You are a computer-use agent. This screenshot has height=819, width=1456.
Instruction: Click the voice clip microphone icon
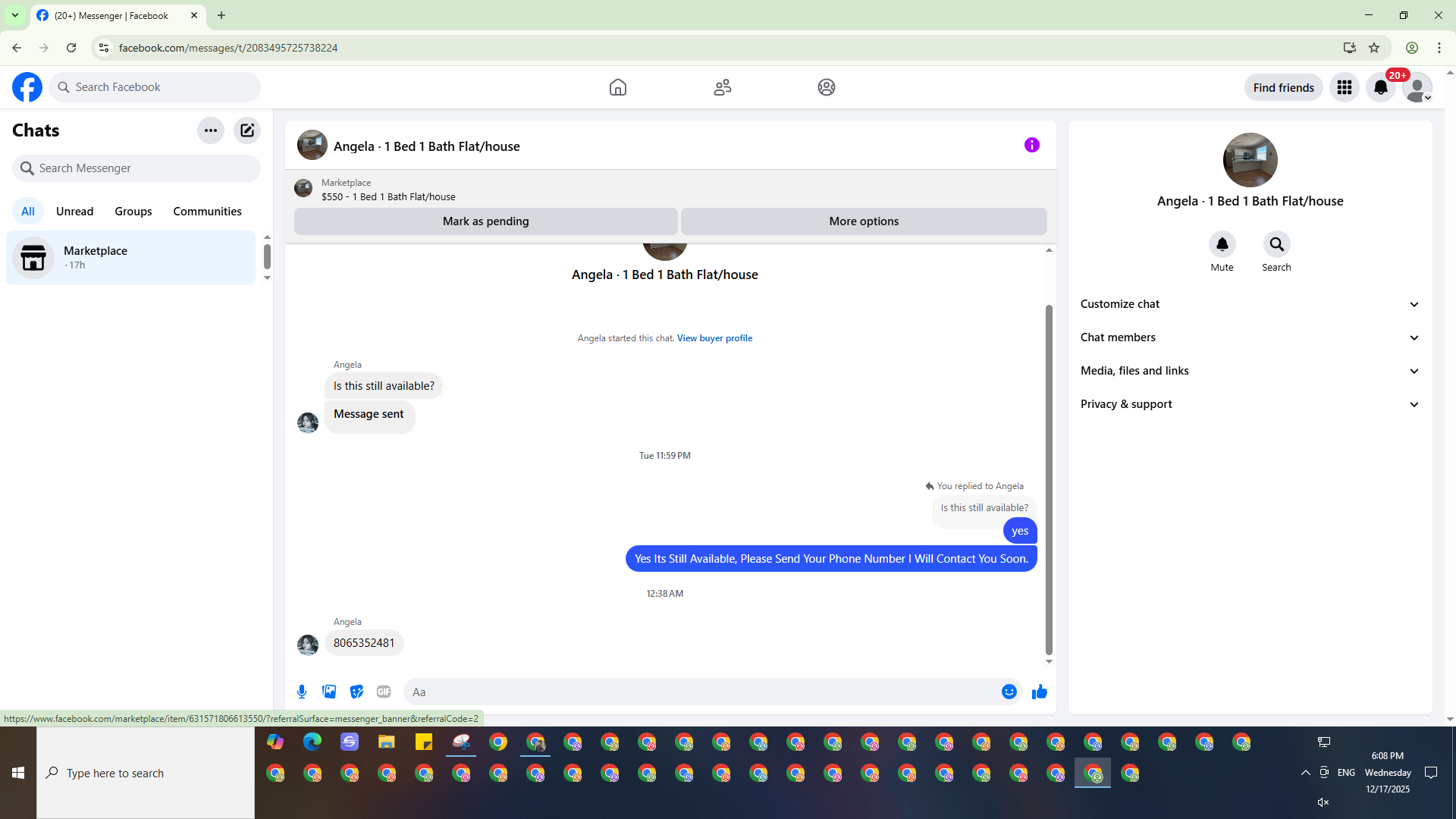pyautogui.click(x=302, y=692)
